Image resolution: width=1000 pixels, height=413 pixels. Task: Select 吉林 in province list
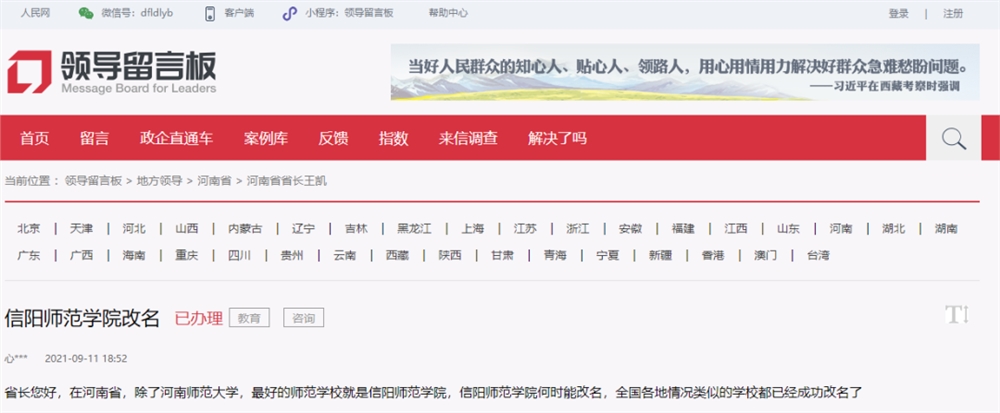tap(356, 228)
